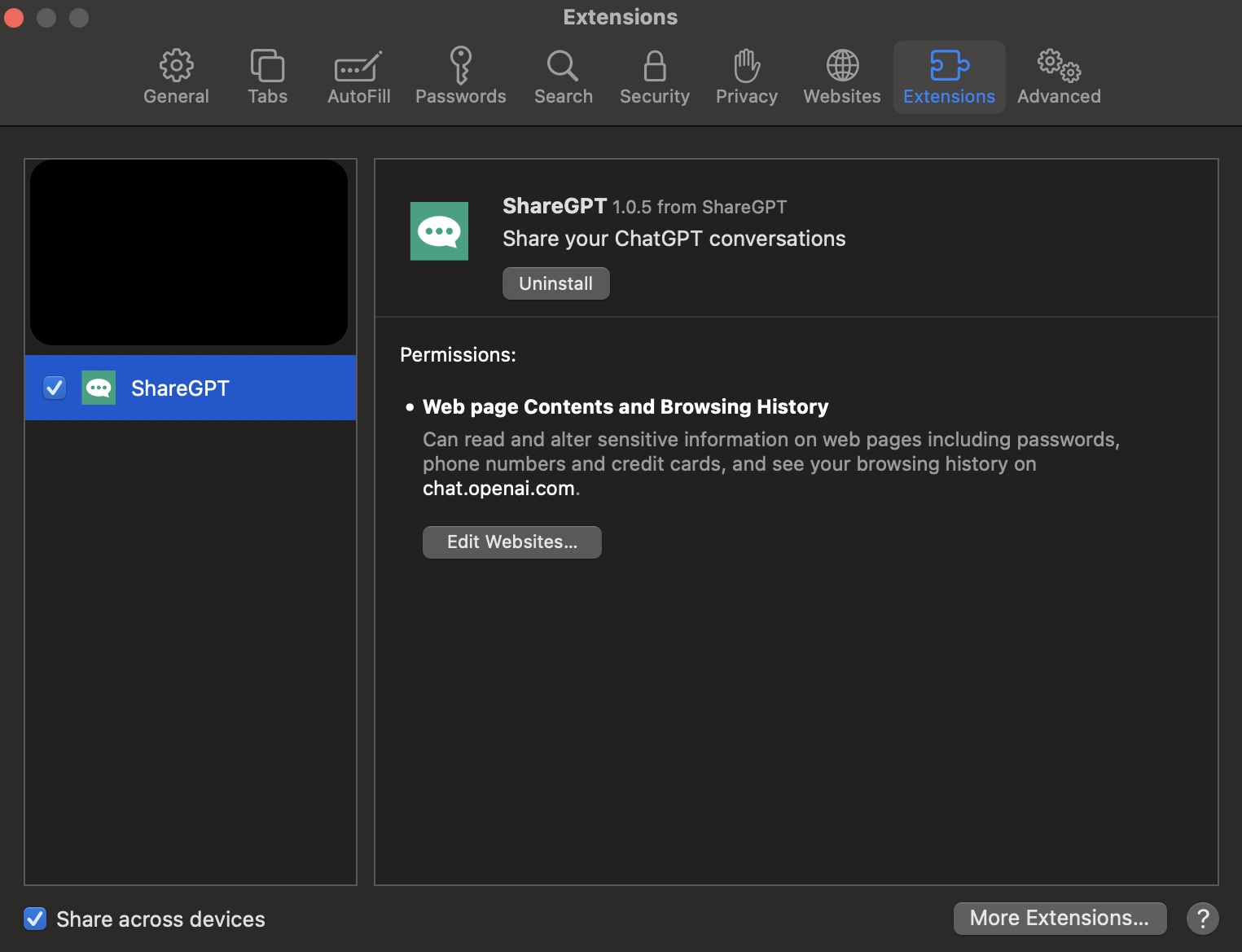Open the Tabs preferences pane
Image resolution: width=1242 pixels, height=952 pixels.
click(x=267, y=77)
